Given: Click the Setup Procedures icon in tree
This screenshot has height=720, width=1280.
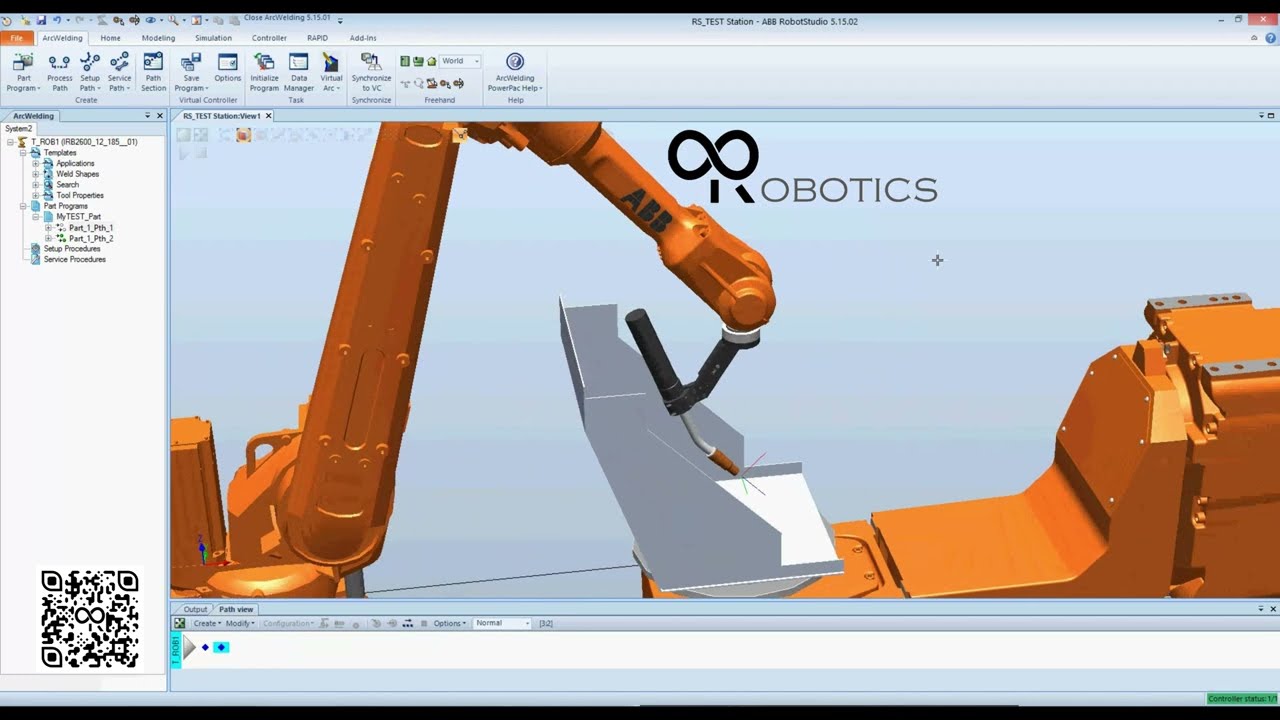Looking at the screenshot, I should (36, 249).
